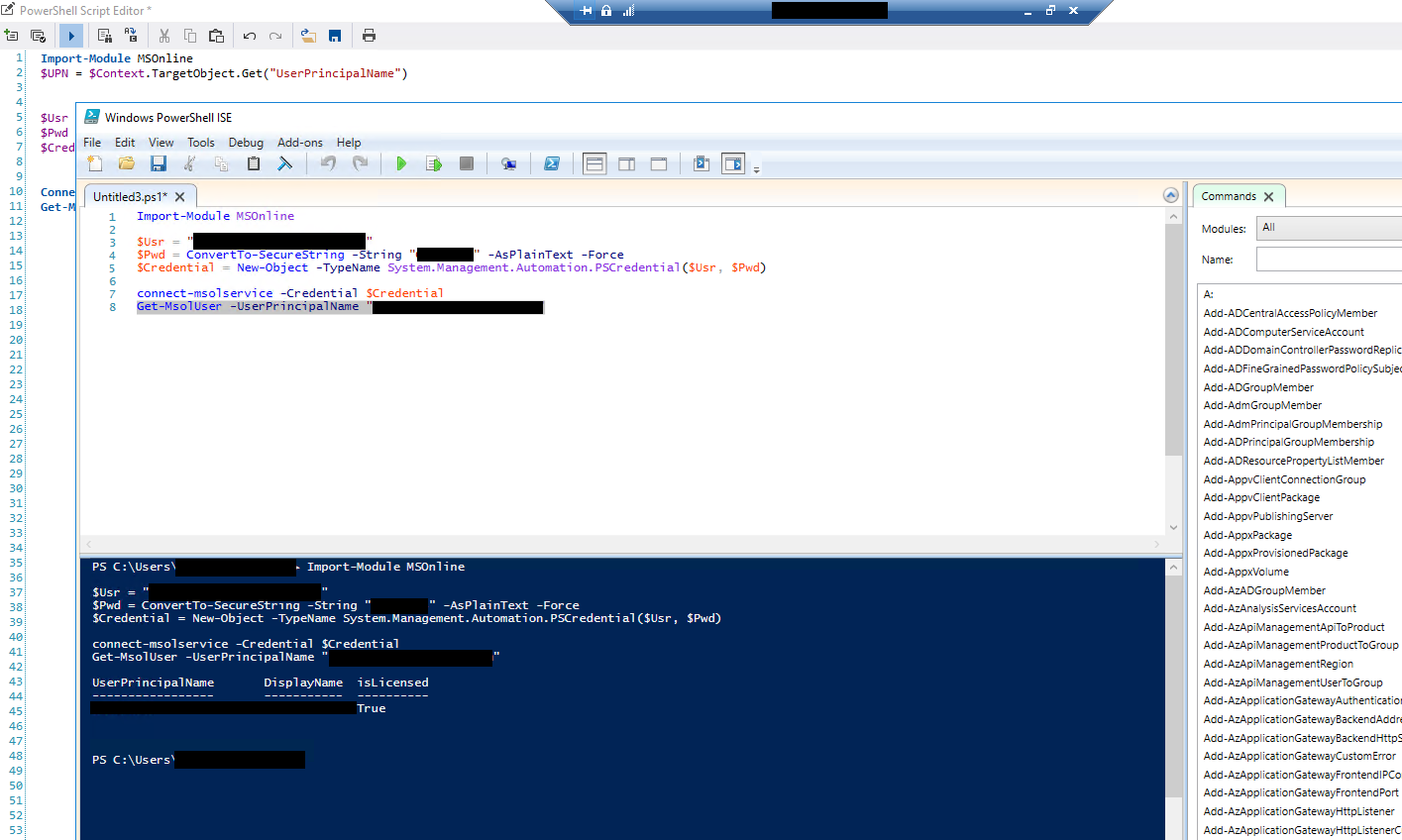Screen dimensions: 1402x840
Task: Open the Modules dropdown in Commands pane
Action: click(x=1329, y=228)
